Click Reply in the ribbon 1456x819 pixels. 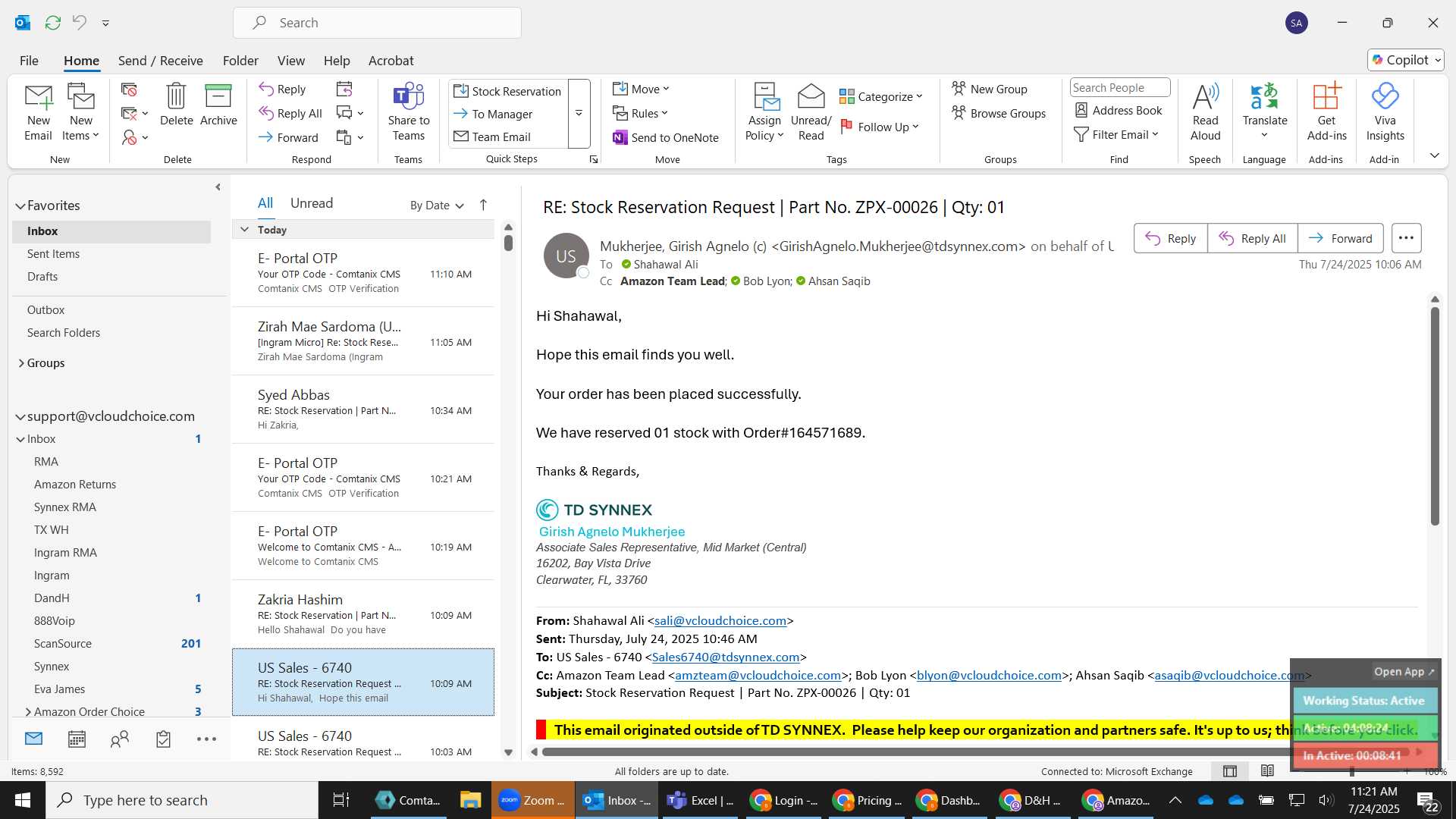(282, 89)
